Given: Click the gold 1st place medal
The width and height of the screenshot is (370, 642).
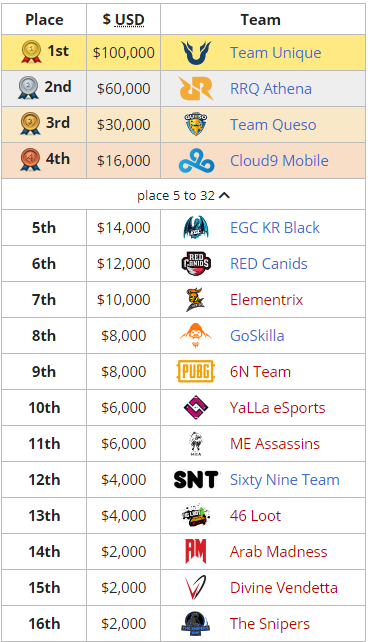Looking at the screenshot, I should pos(32,52).
